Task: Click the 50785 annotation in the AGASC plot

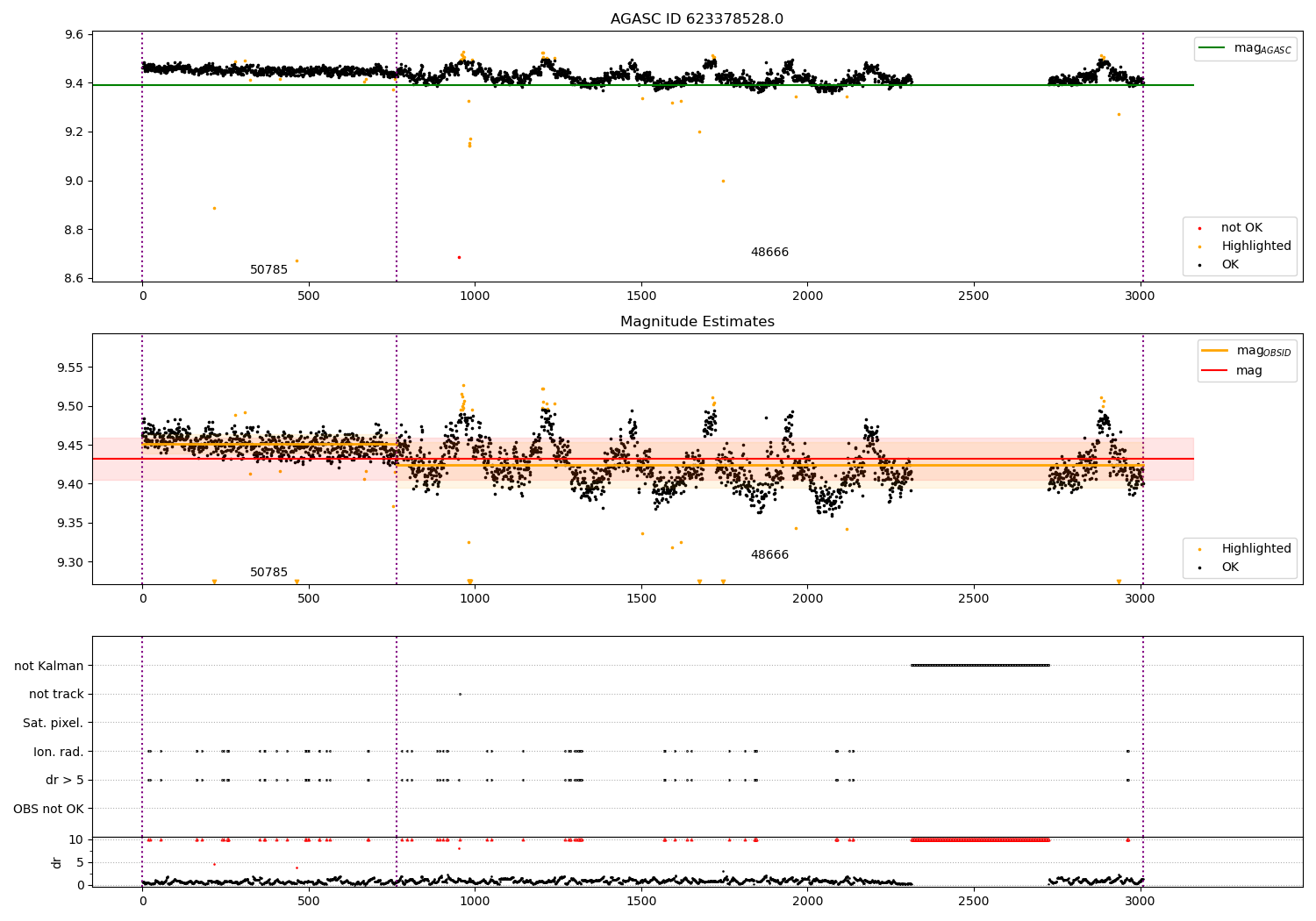Action: point(268,270)
